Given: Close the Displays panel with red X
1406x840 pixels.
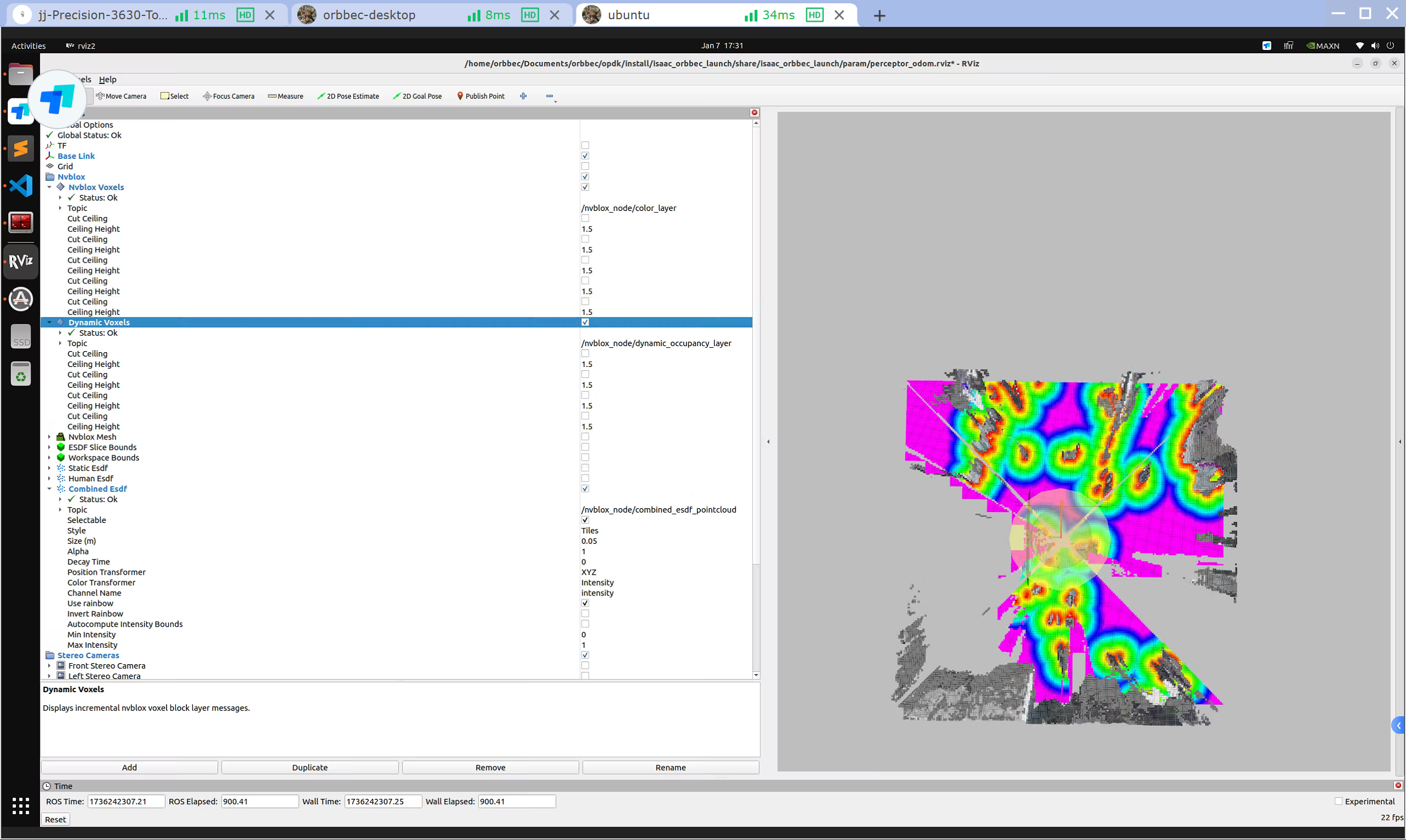Looking at the screenshot, I should point(754,113).
